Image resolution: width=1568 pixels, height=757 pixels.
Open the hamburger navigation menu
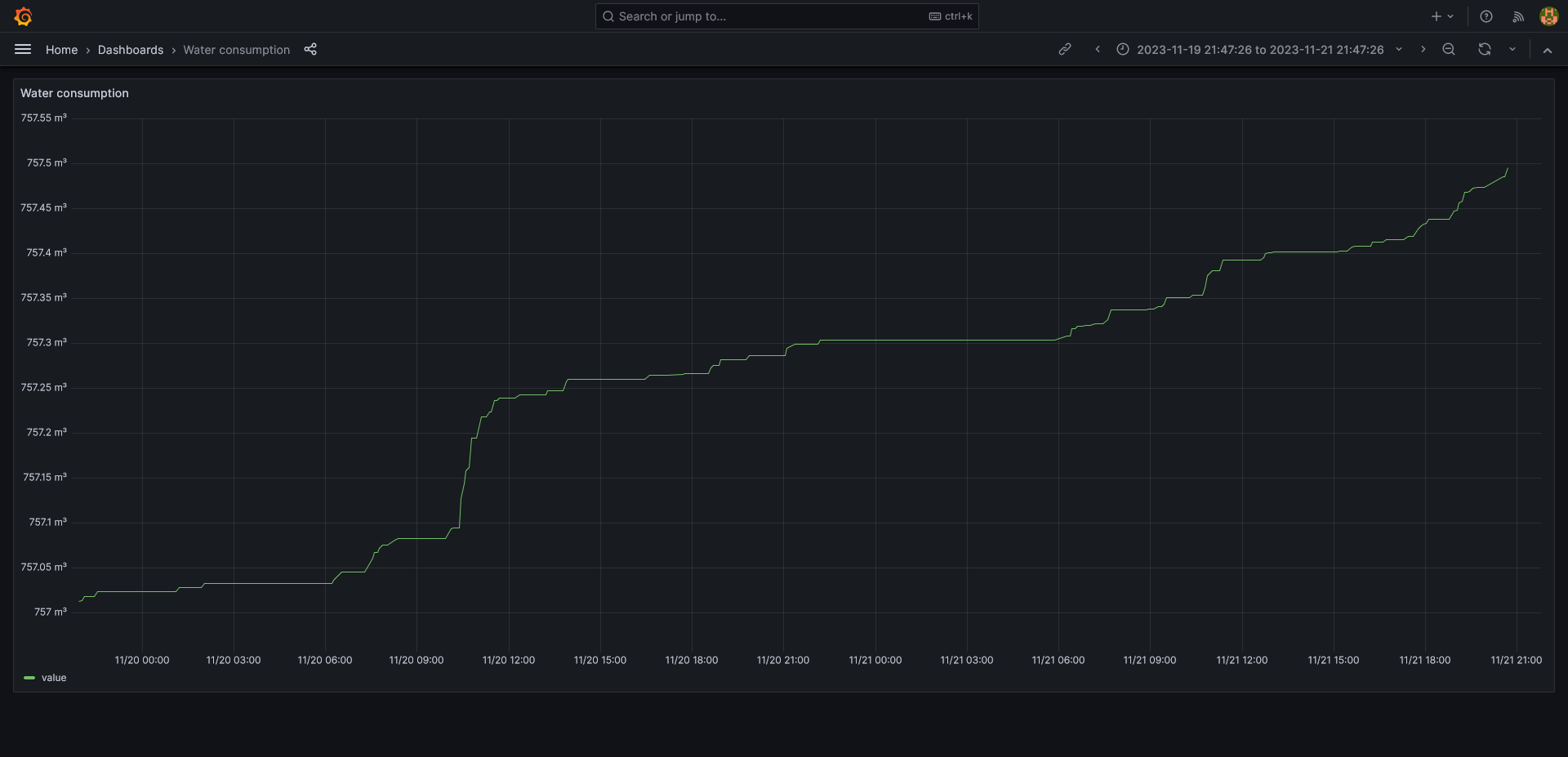(23, 50)
